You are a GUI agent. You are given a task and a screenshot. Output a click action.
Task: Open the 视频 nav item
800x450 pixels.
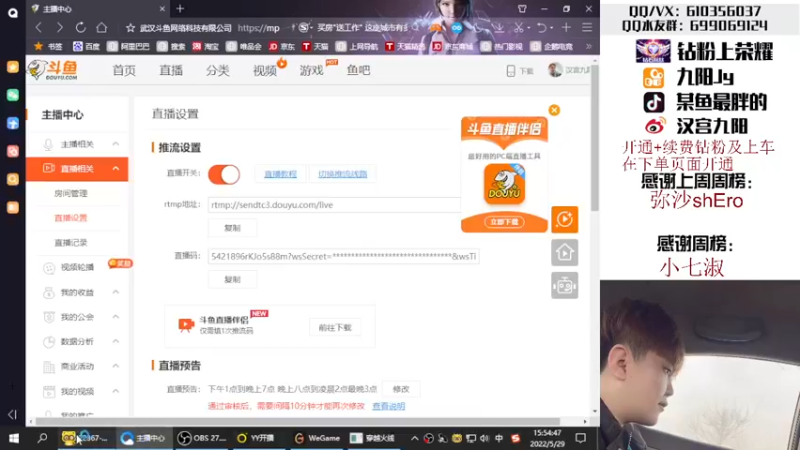[x=265, y=70]
